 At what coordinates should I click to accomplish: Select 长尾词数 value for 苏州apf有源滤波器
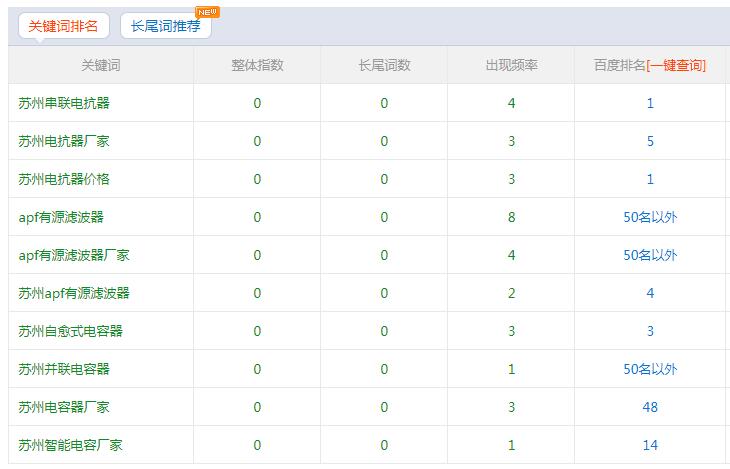coord(384,293)
